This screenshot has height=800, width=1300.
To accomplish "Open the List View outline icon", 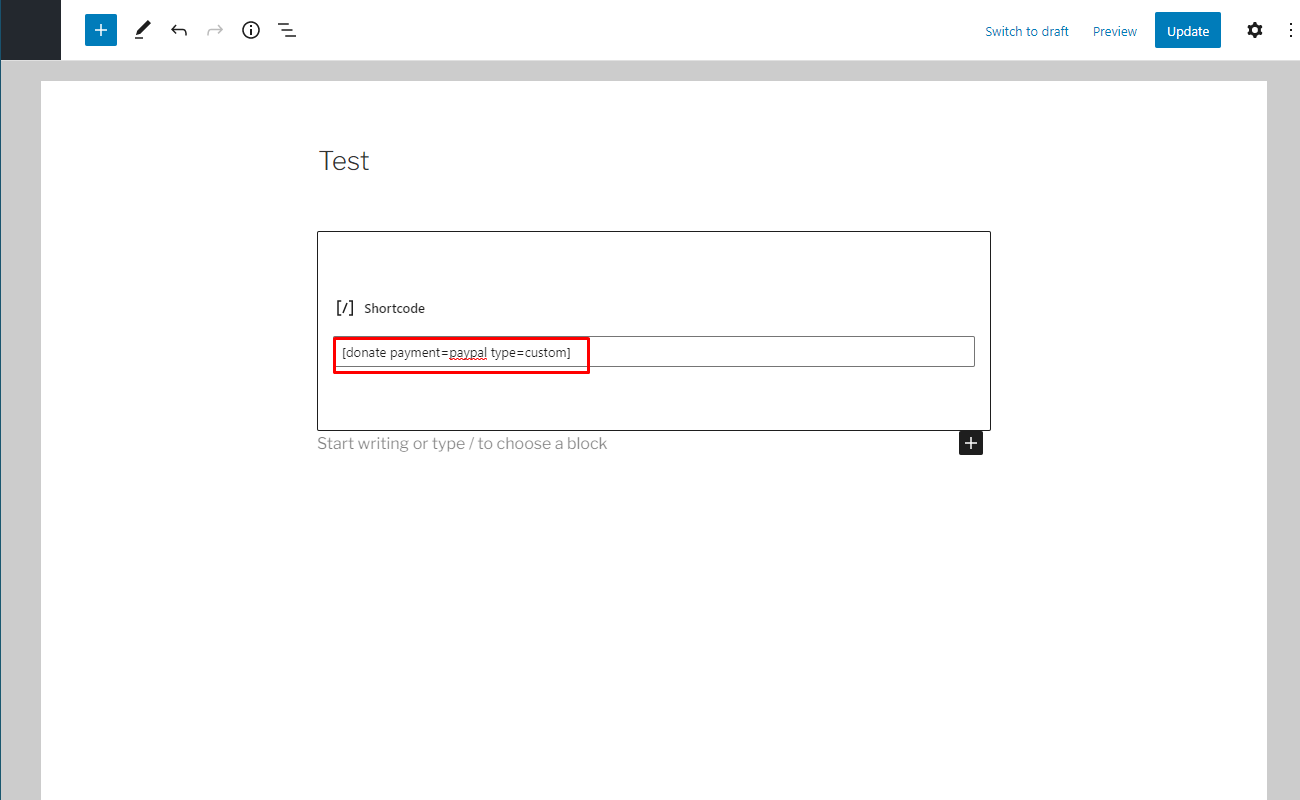I will (287, 30).
